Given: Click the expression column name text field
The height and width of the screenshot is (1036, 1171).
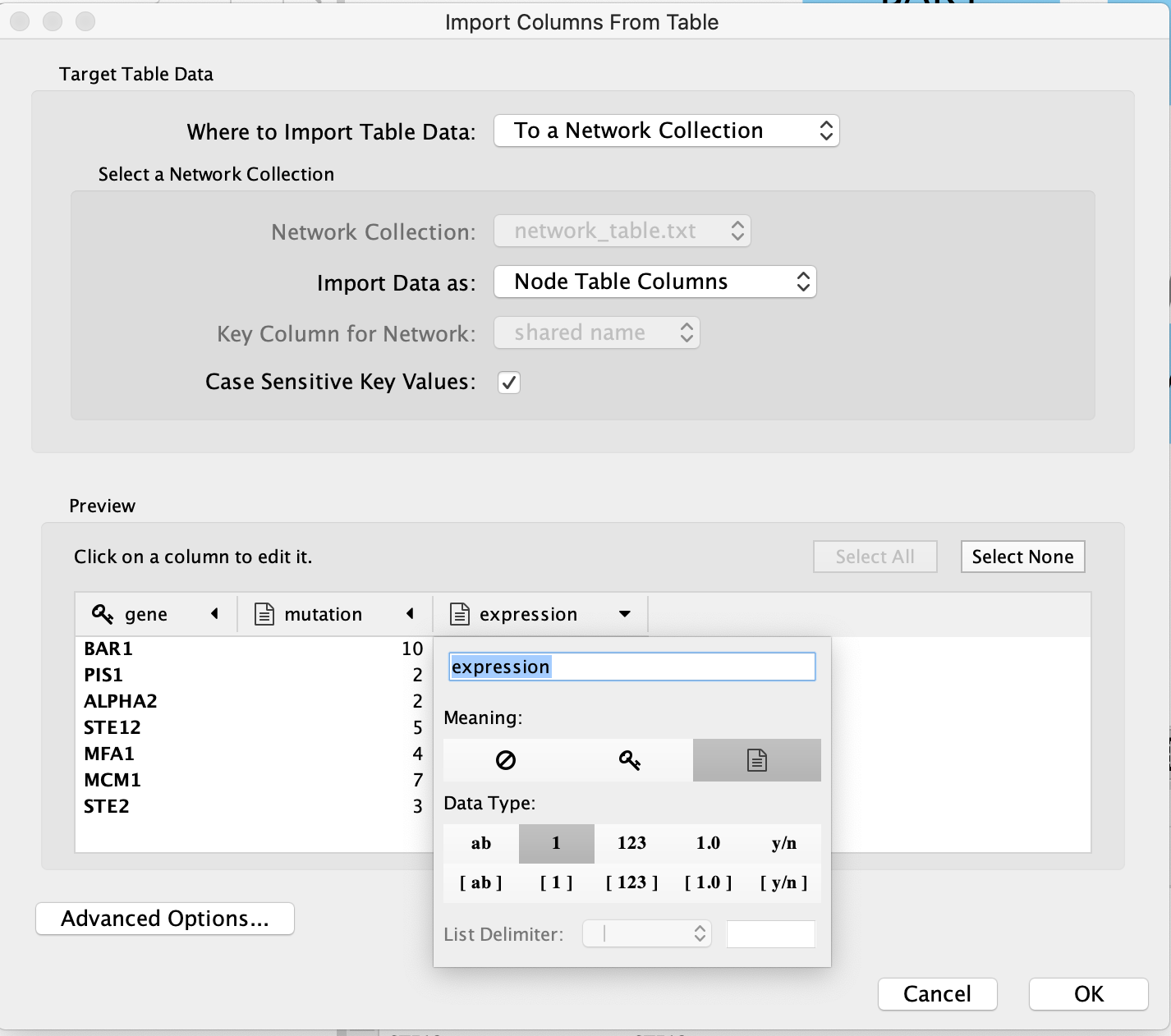Looking at the screenshot, I should [x=631, y=667].
